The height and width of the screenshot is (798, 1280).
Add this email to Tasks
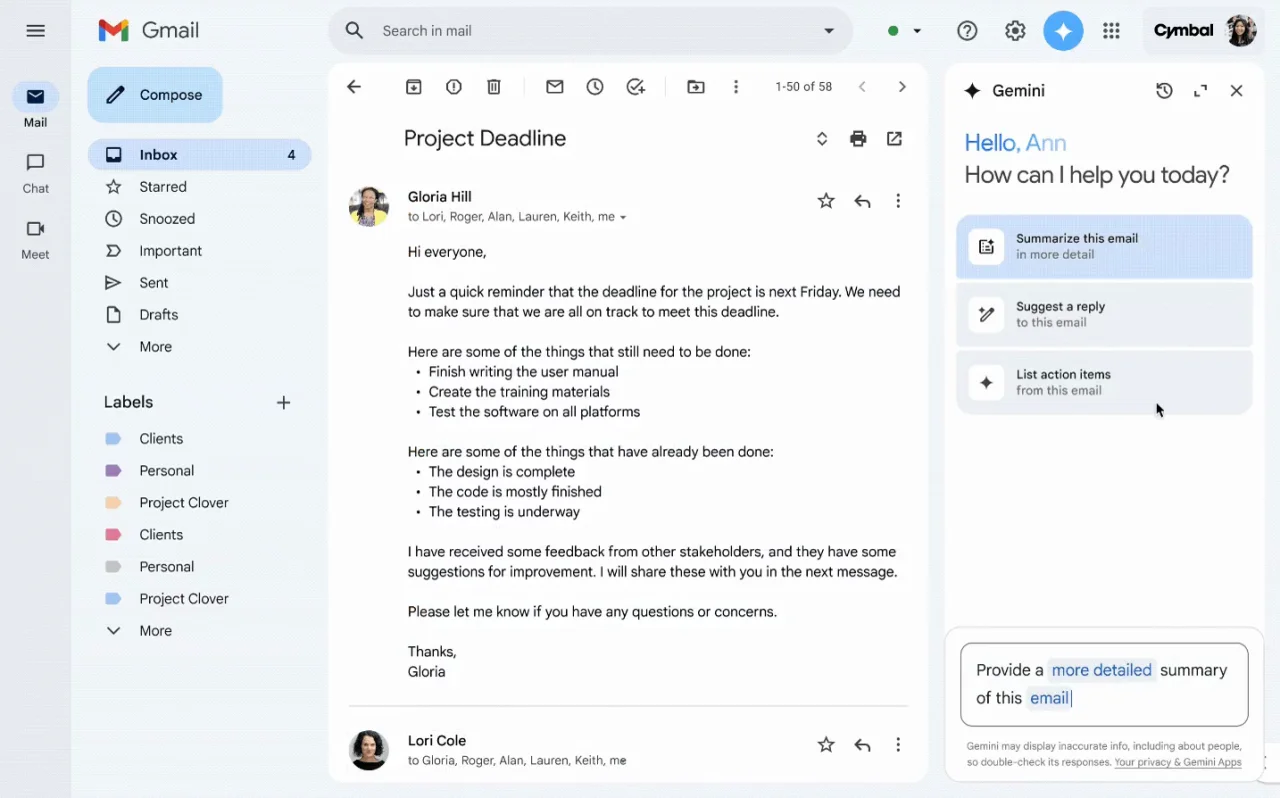tap(636, 87)
